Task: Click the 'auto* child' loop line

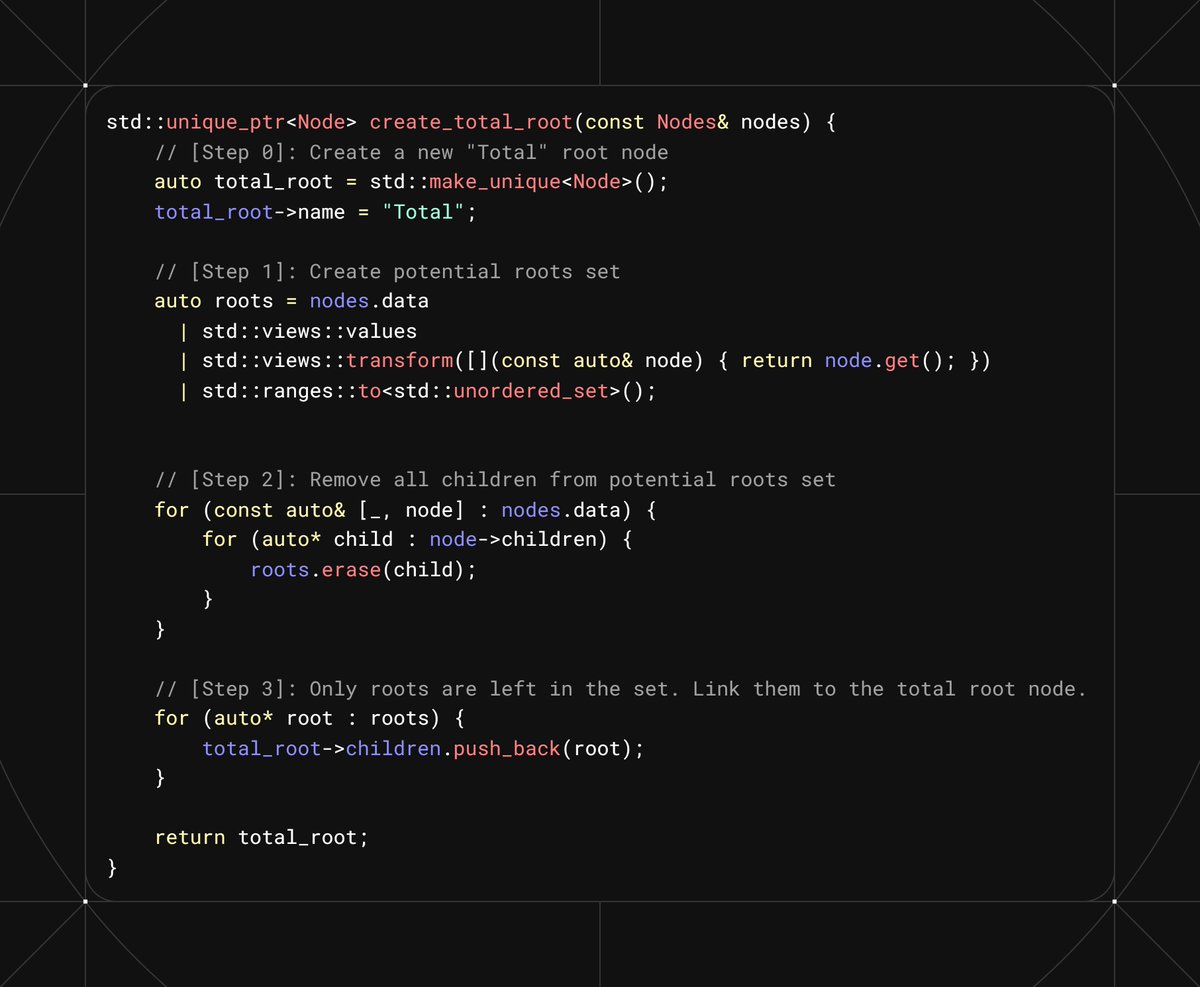Action: click(419, 539)
